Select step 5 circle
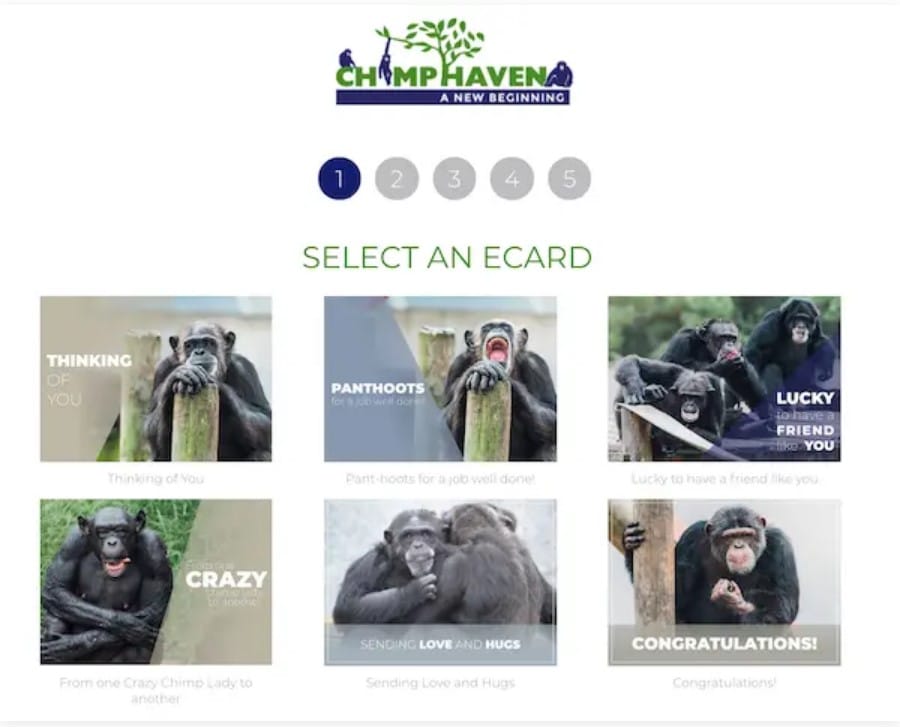Screen dimensions: 900x727 [x=569, y=178]
